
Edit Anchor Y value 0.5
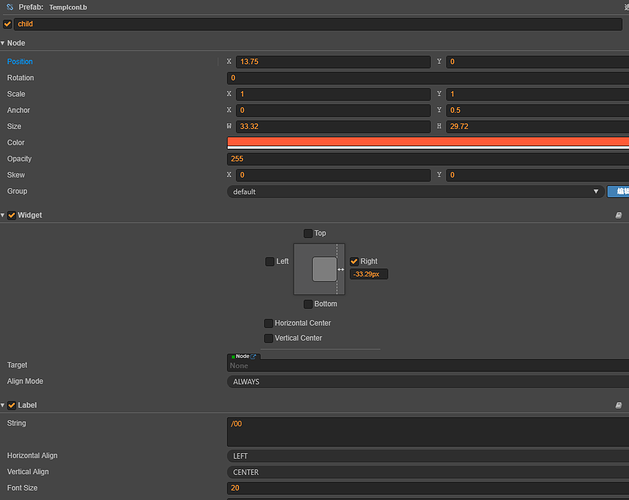[538, 110]
